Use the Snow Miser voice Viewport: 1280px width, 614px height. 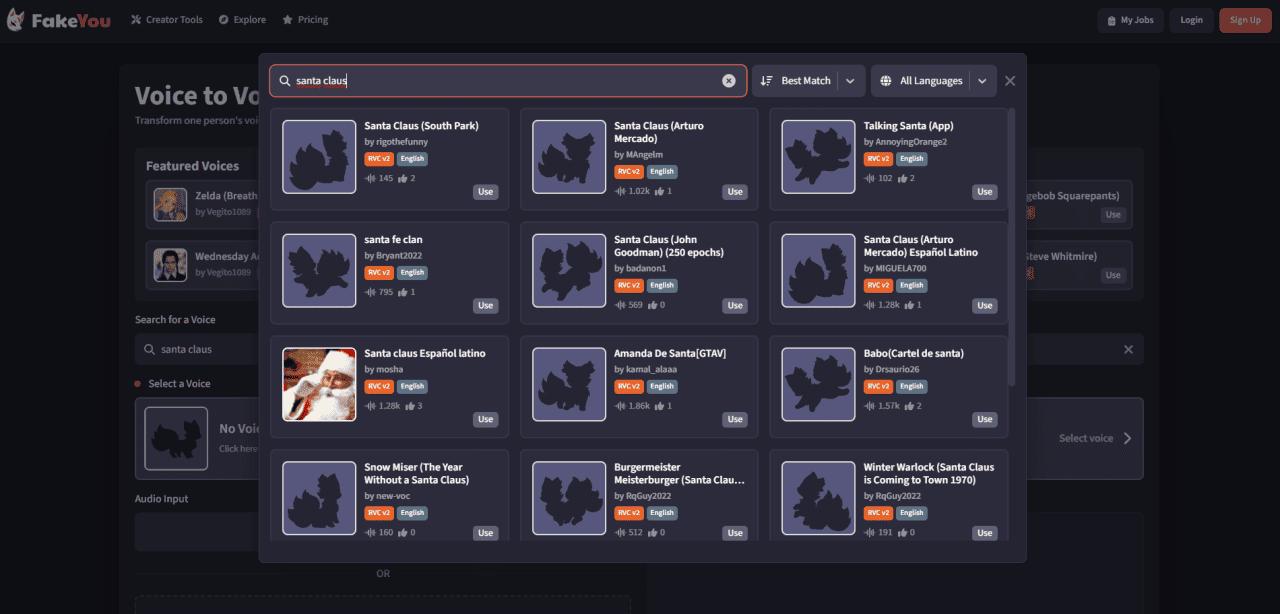485,533
